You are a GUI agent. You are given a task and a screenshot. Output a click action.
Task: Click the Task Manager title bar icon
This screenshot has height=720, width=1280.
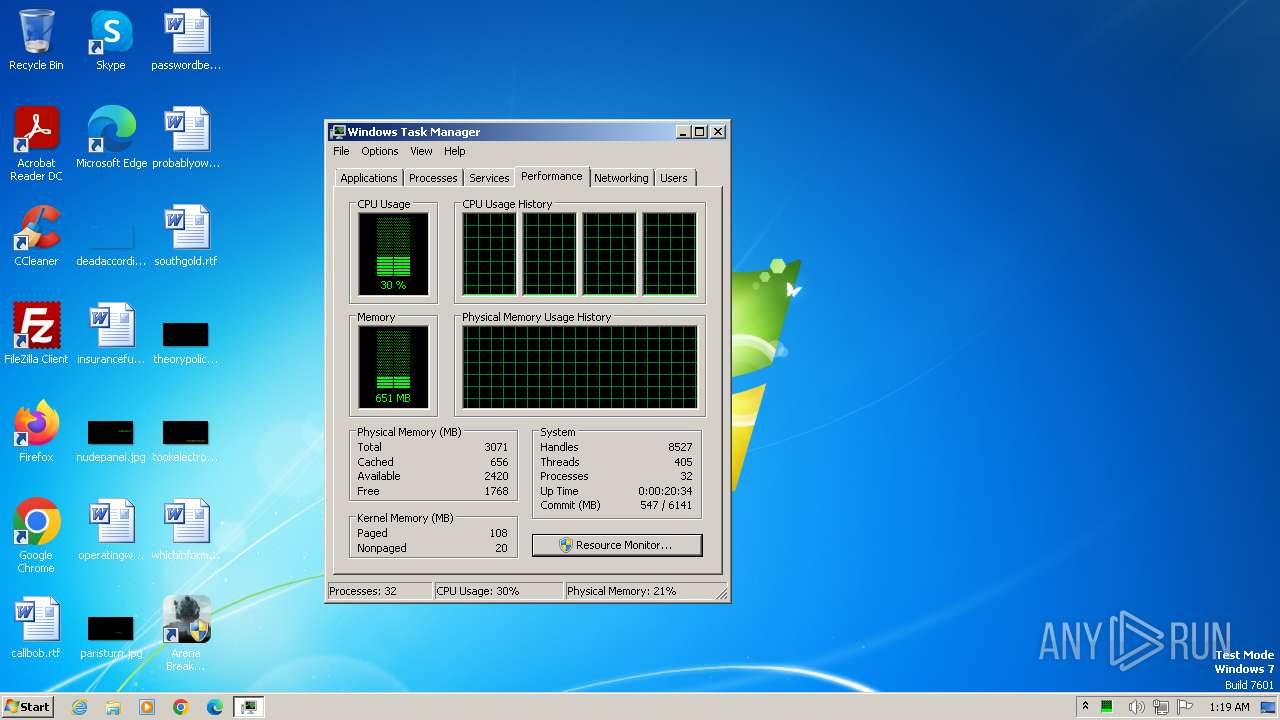pos(338,132)
